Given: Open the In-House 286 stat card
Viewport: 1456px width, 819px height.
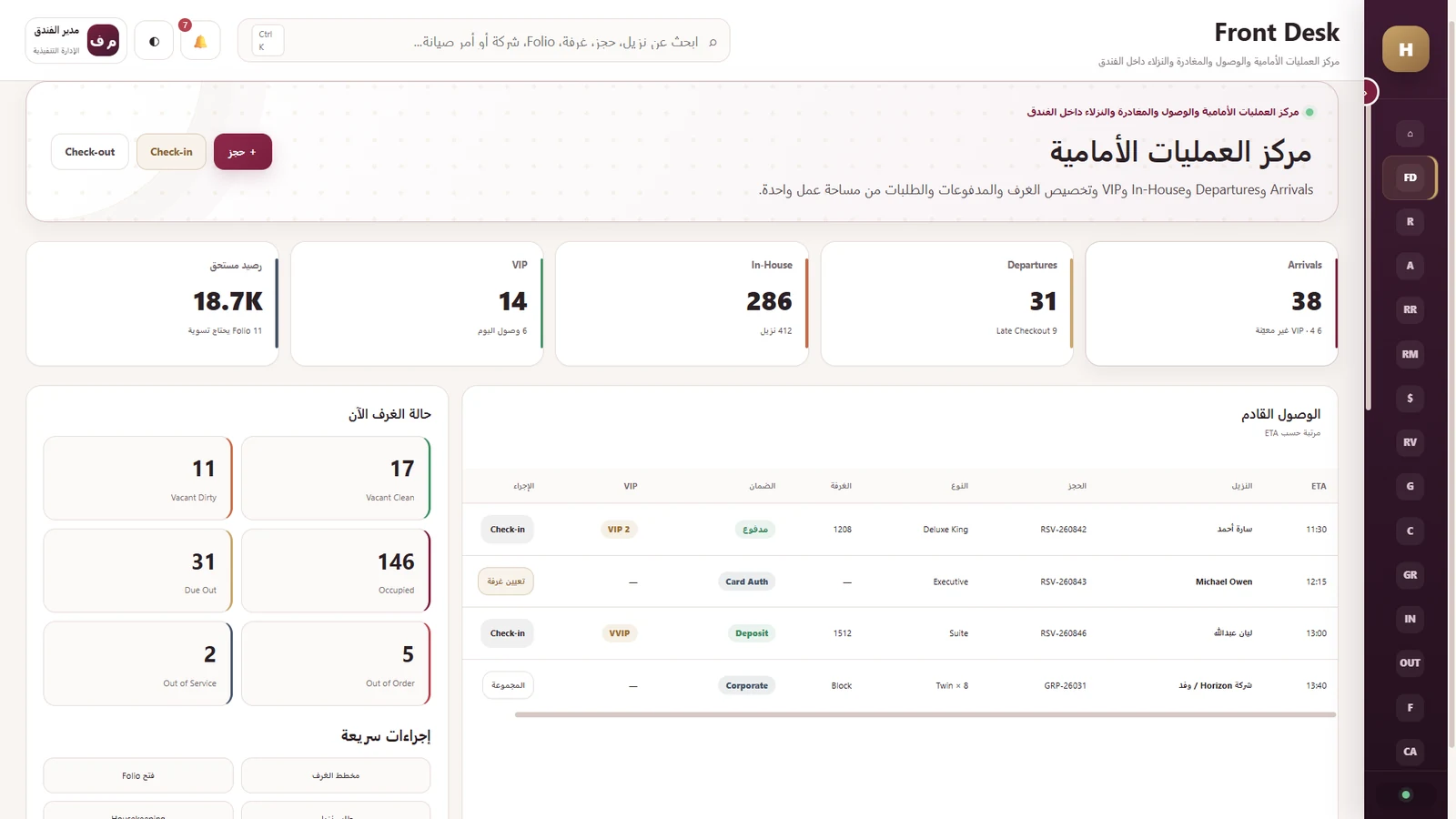Looking at the screenshot, I should tap(682, 304).
